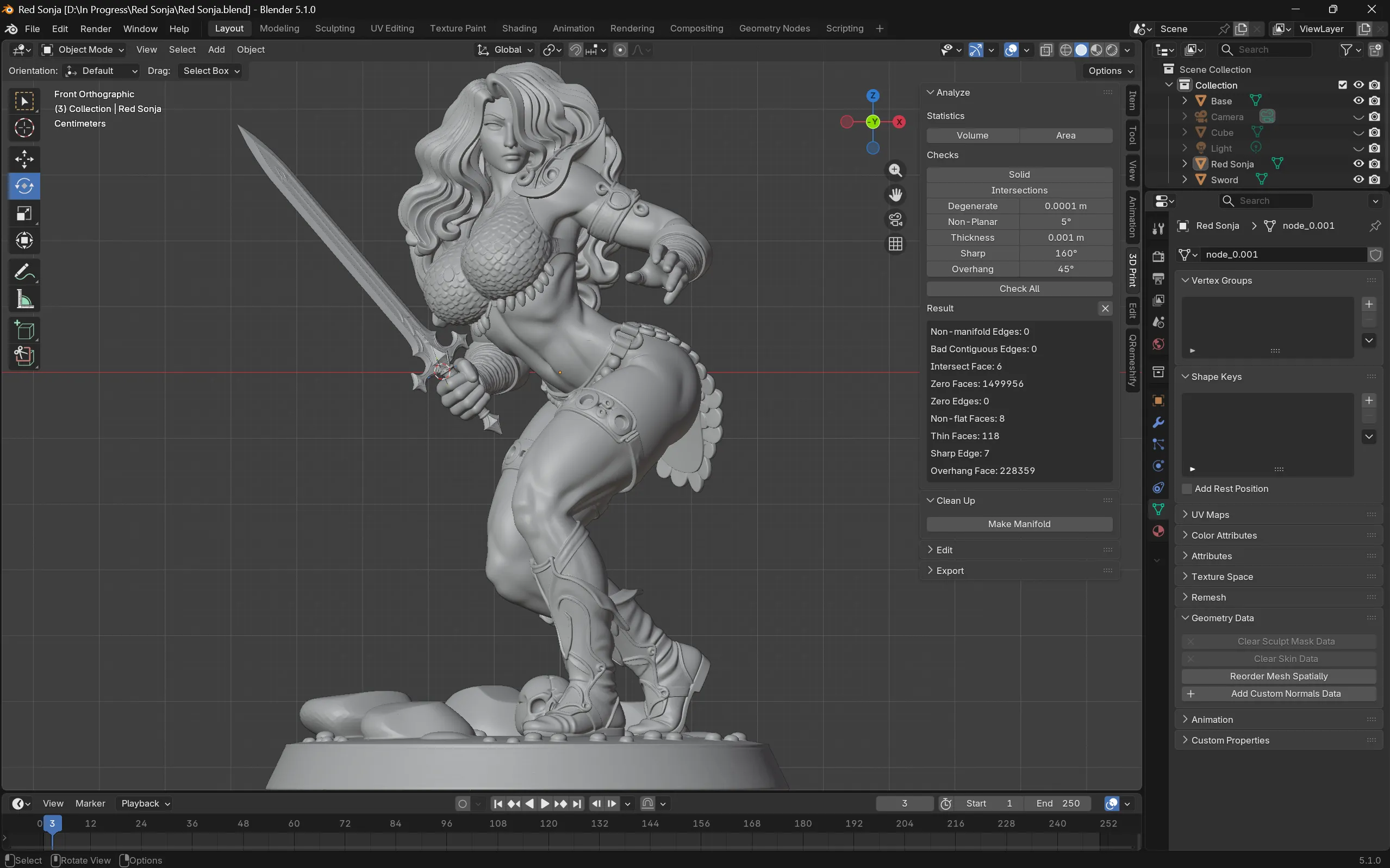Switch to the UV Editing workspace tab
Viewport: 1390px width, 868px height.
coord(392,29)
